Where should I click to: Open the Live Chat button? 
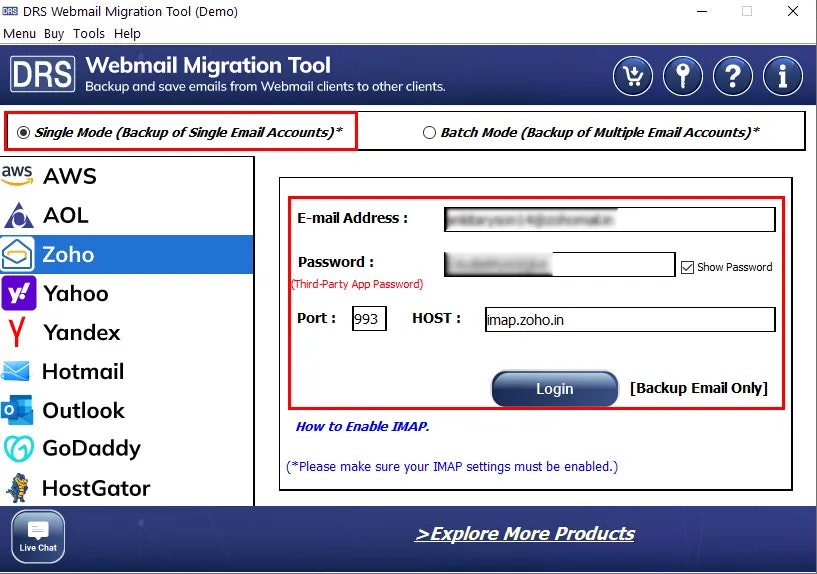coord(38,536)
